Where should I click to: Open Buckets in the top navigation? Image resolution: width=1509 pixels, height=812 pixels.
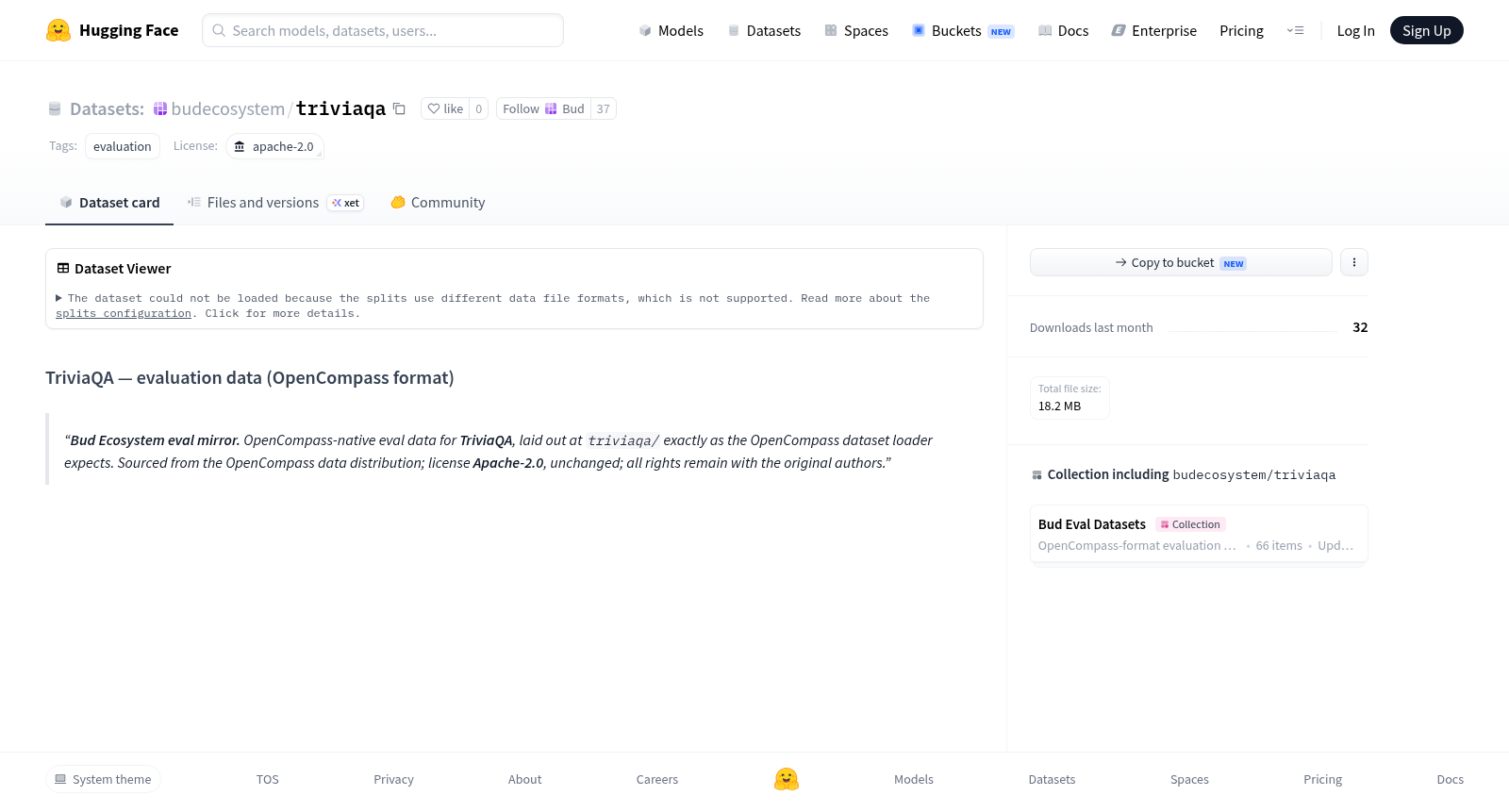pos(962,30)
